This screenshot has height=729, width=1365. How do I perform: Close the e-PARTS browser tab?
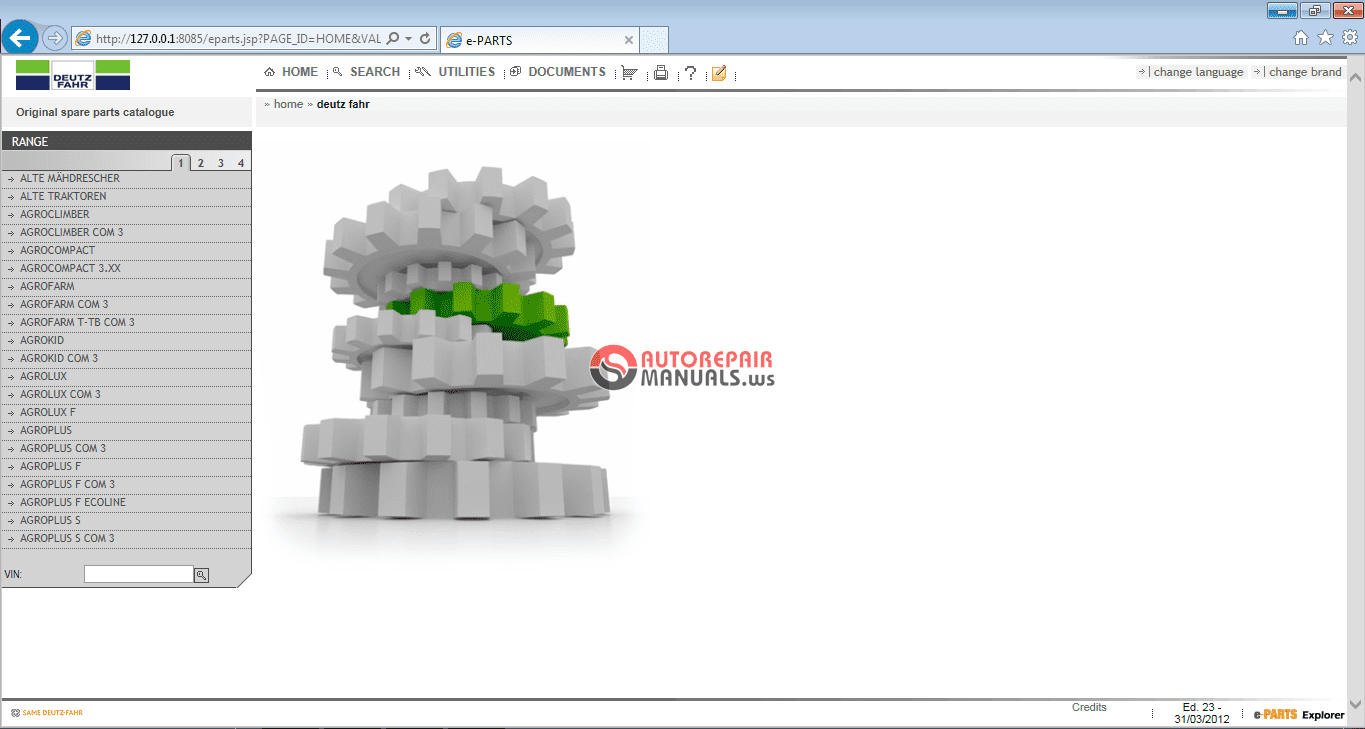click(628, 40)
